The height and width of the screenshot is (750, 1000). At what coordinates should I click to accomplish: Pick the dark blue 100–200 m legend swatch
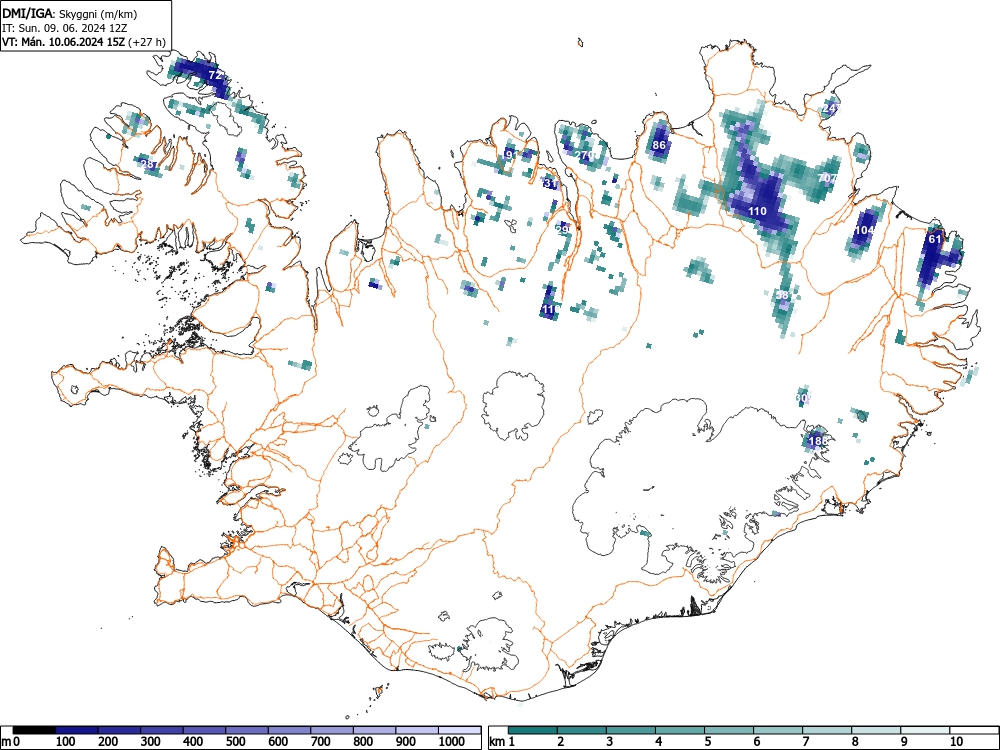(x=77, y=730)
